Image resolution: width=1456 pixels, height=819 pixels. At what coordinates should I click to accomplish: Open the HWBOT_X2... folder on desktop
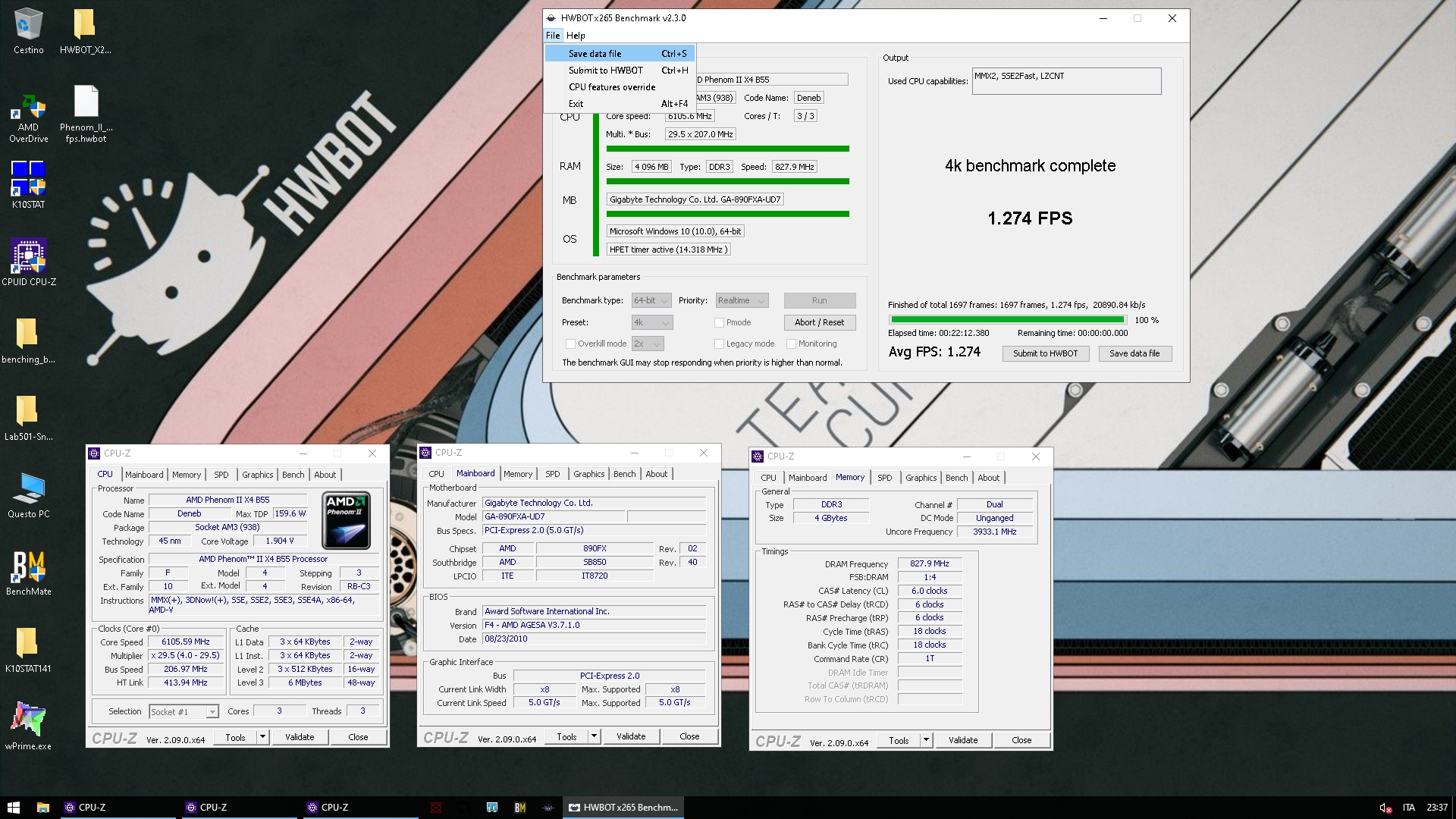click(x=85, y=31)
